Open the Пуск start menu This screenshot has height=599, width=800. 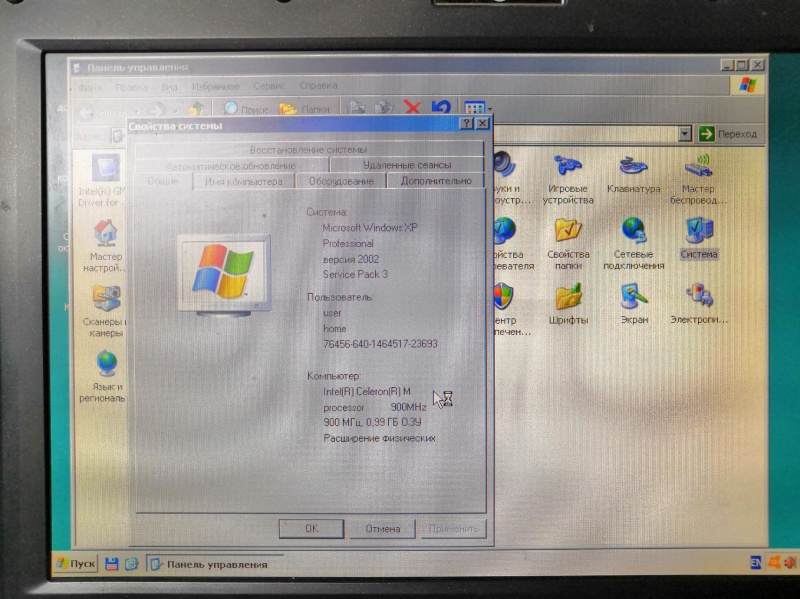point(76,564)
